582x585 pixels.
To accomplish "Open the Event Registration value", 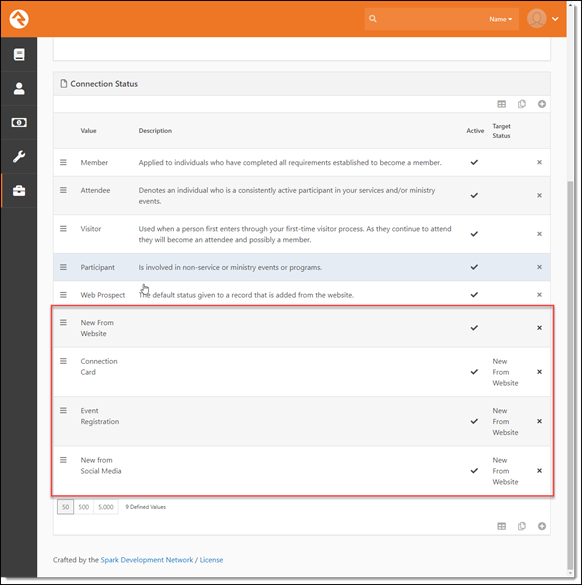I will (100, 416).
